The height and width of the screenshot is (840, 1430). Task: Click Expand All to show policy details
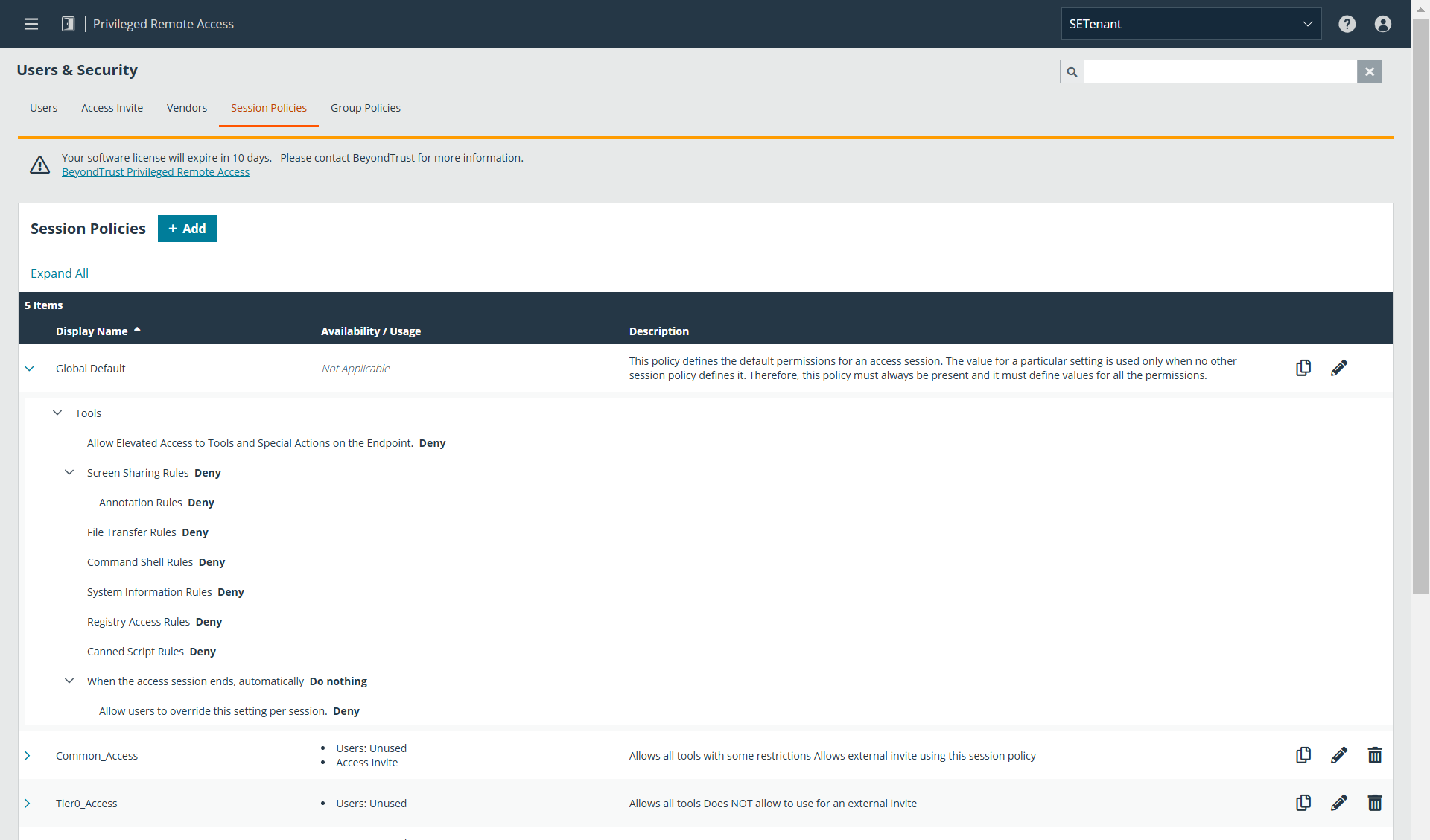click(59, 273)
